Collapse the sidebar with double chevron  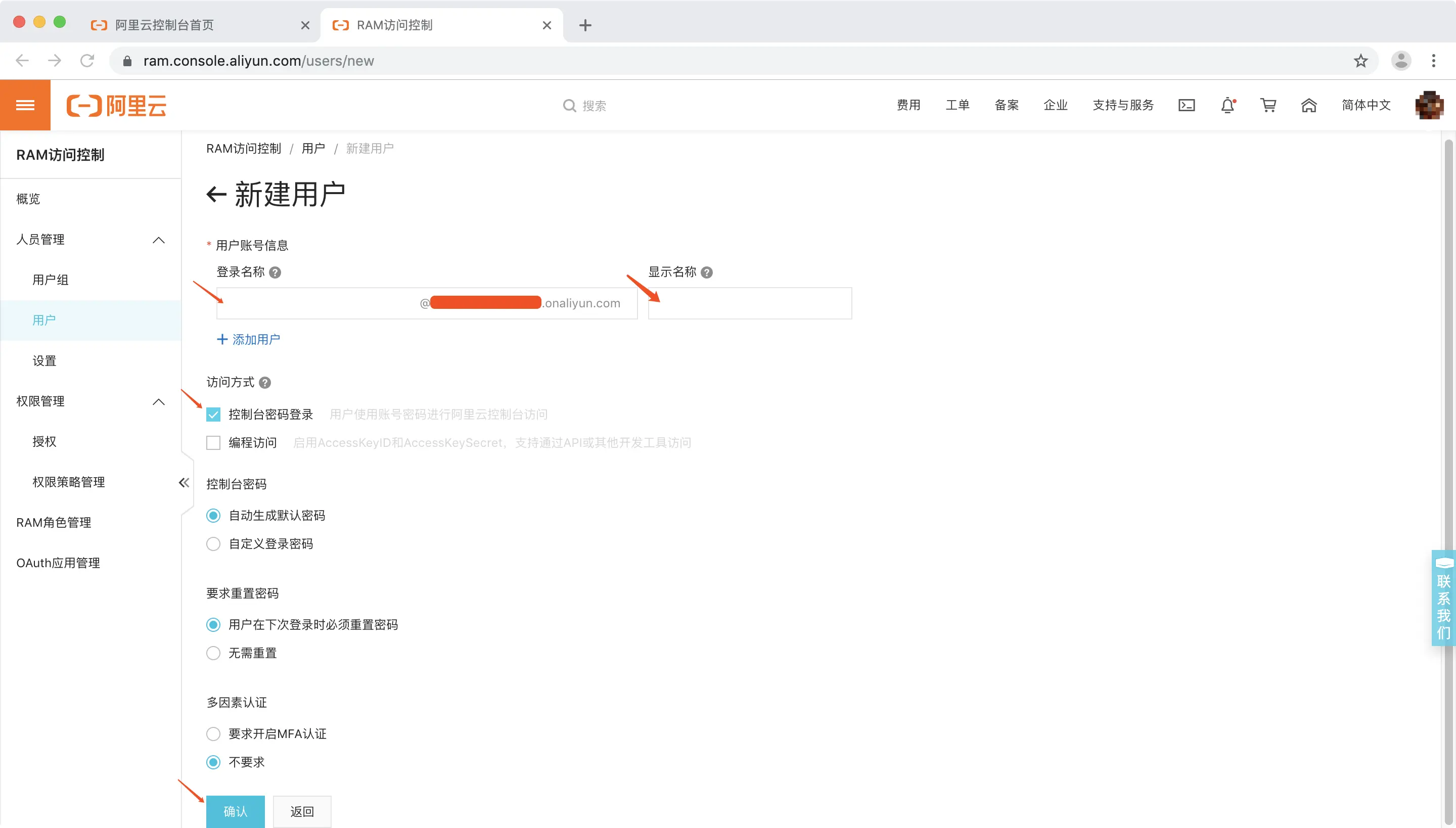click(184, 483)
